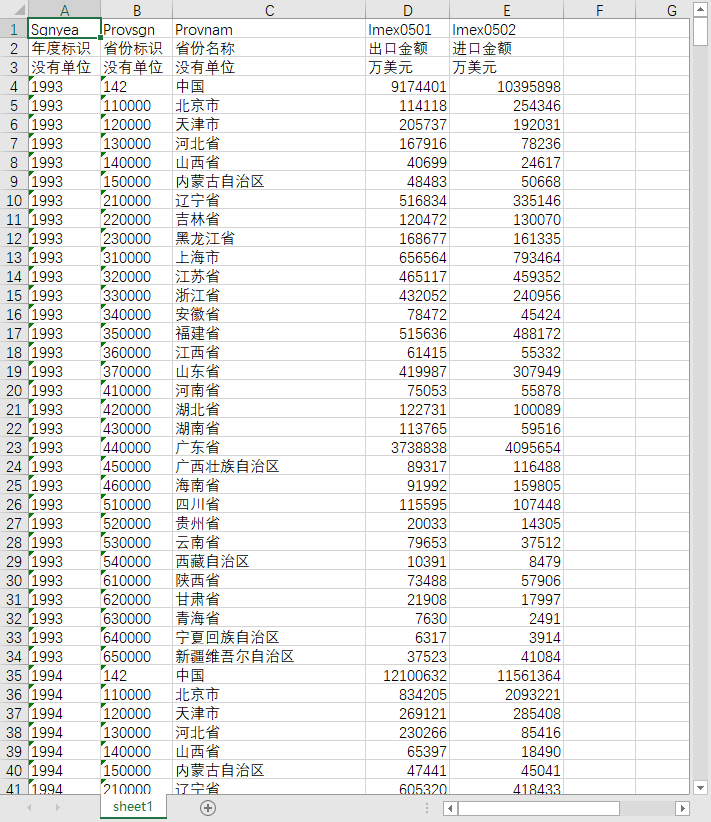Select cell 天津市 in row 37
The image size is (711, 822).
pos(269,713)
